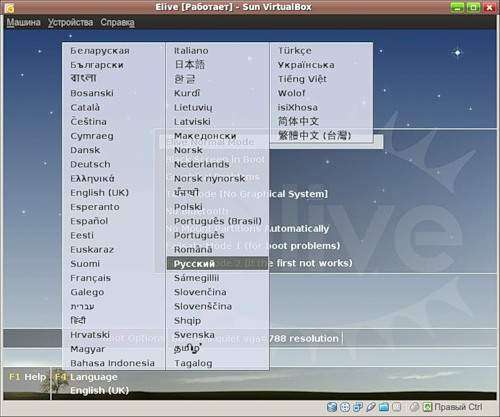This screenshot has height=417, width=500.
Task: Select Esperanto language
Action: tap(95, 207)
